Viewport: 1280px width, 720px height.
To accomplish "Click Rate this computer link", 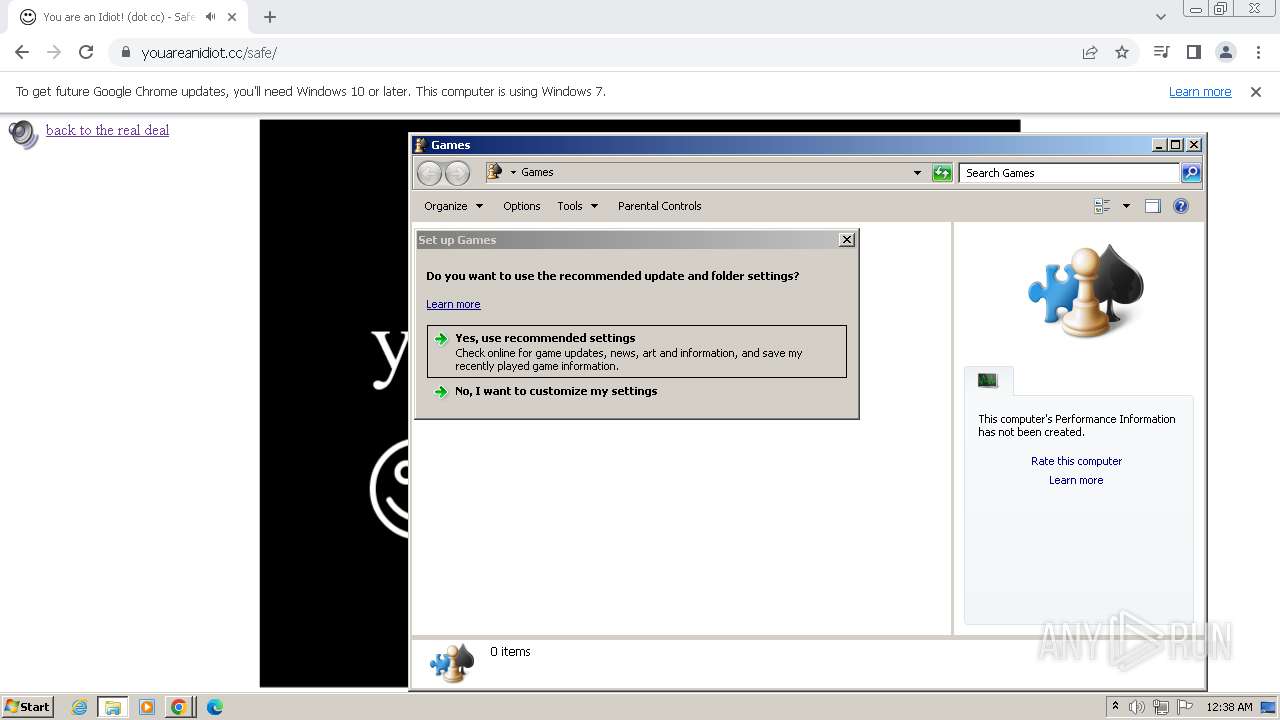I will (1076, 461).
